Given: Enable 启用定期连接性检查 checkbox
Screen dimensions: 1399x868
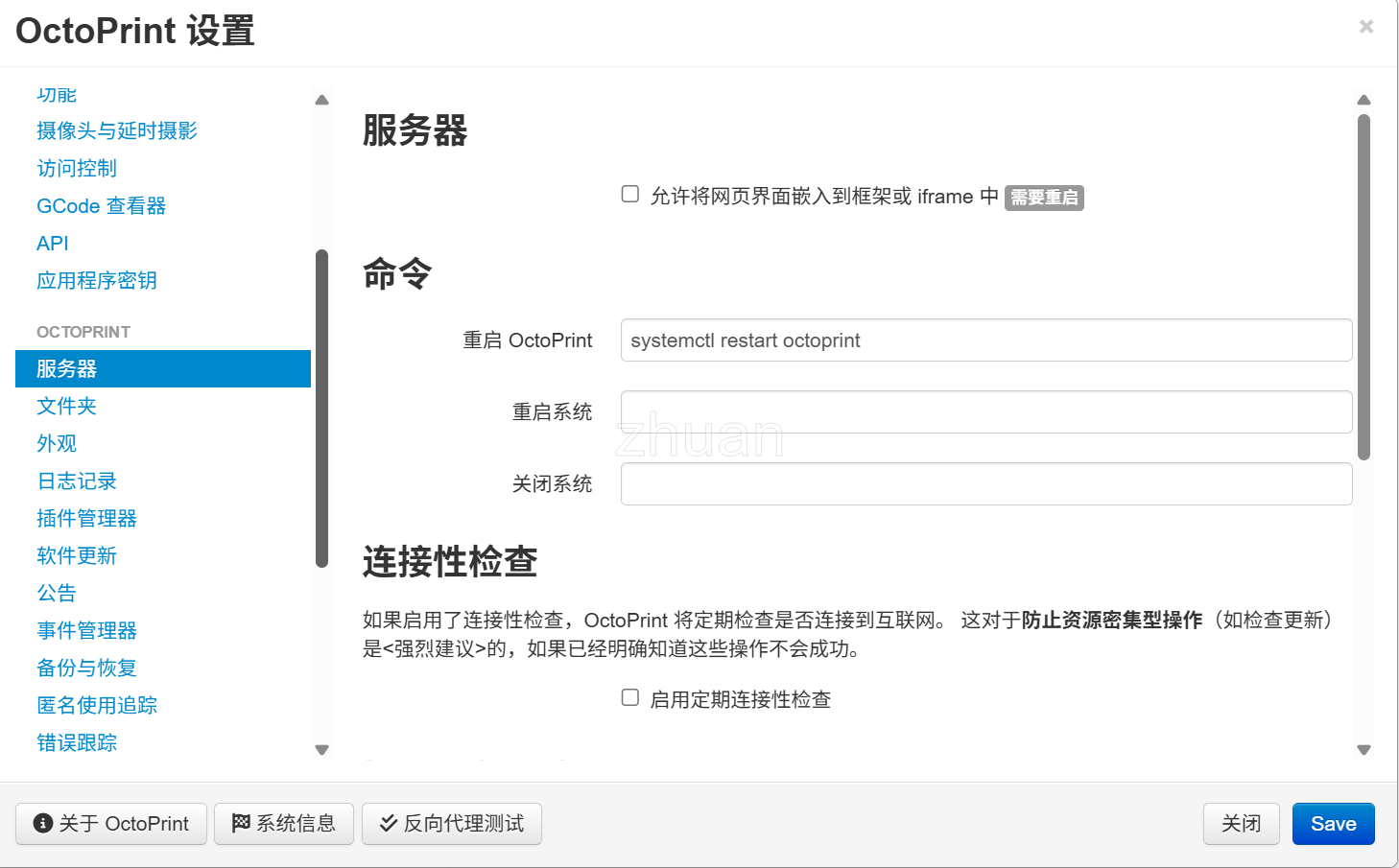Looking at the screenshot, I should [630, 697].
